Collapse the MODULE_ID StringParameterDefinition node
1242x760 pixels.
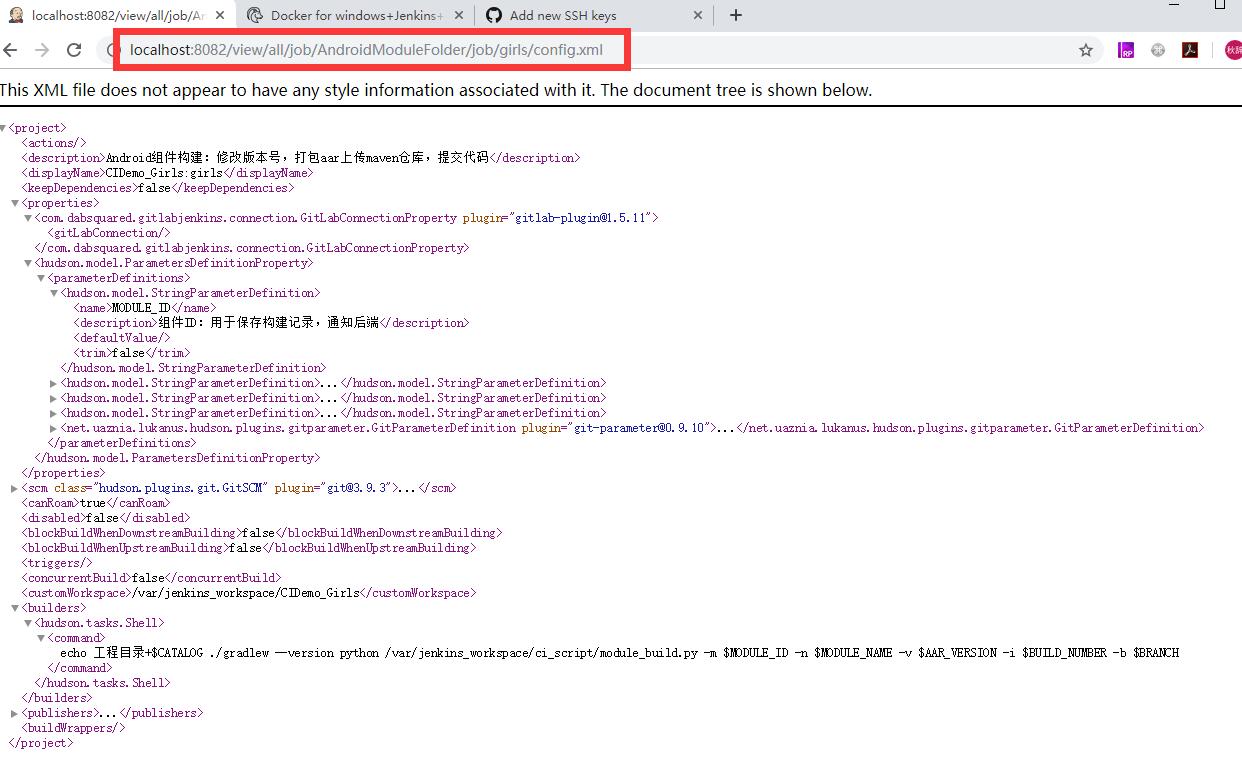tap(54, 293)
